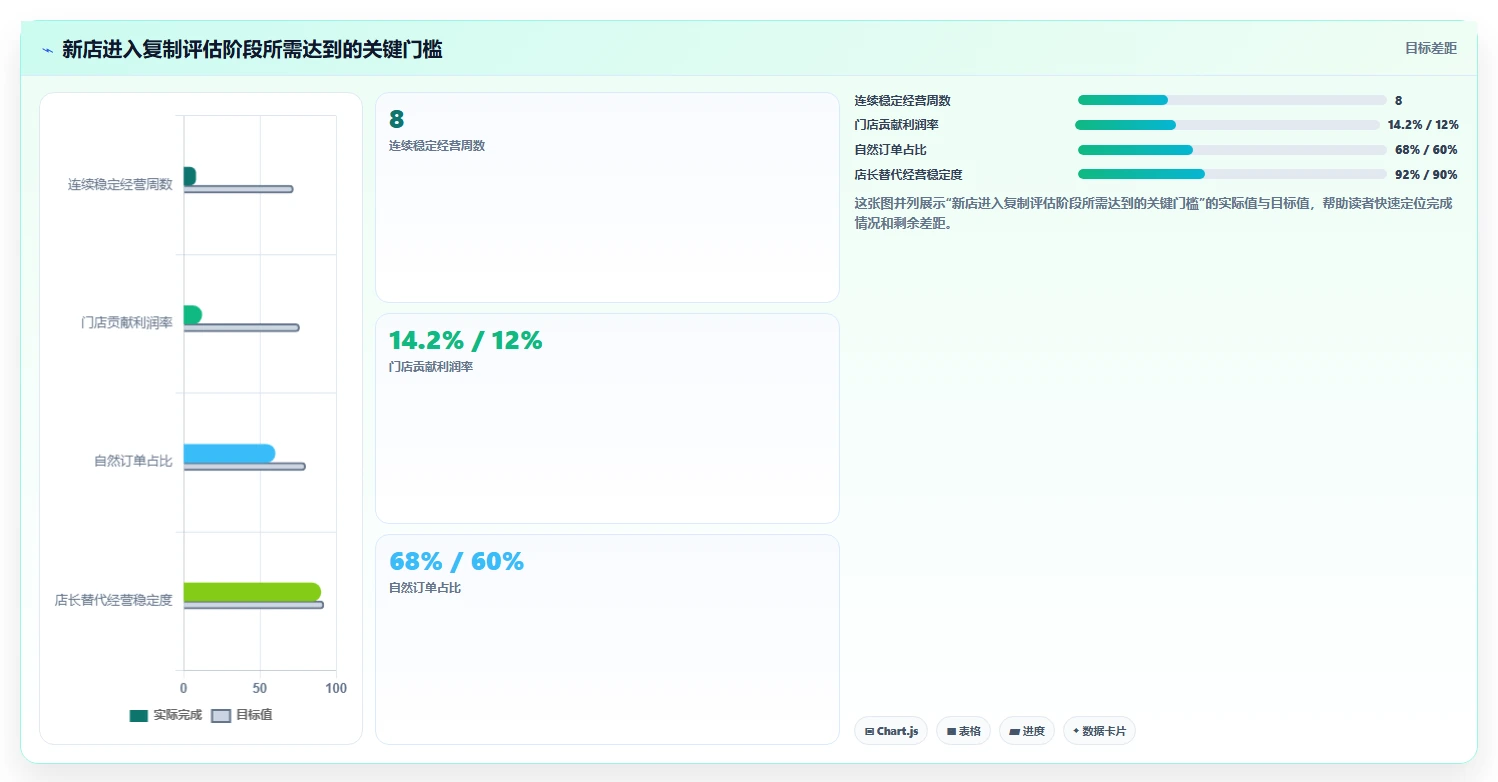Click 门店贡献利润率 progress bar
This screenshot has width=1498, height=782.
tap(1227, 125)
